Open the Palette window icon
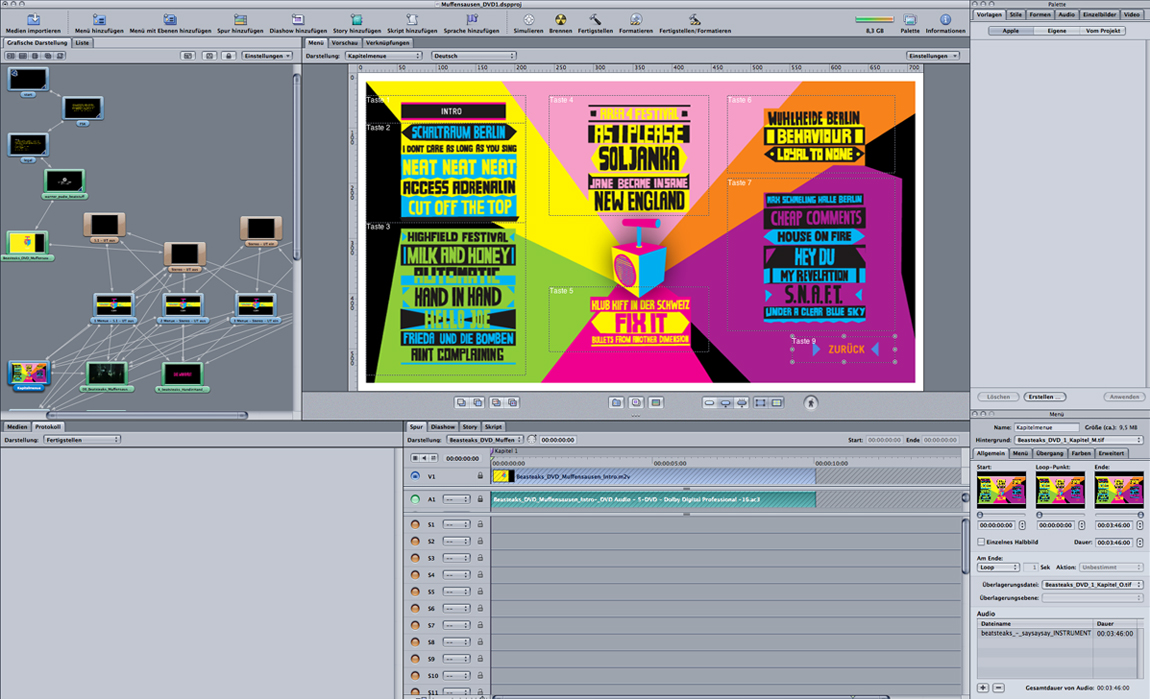The image size is (1150, 700). (909, 20)
